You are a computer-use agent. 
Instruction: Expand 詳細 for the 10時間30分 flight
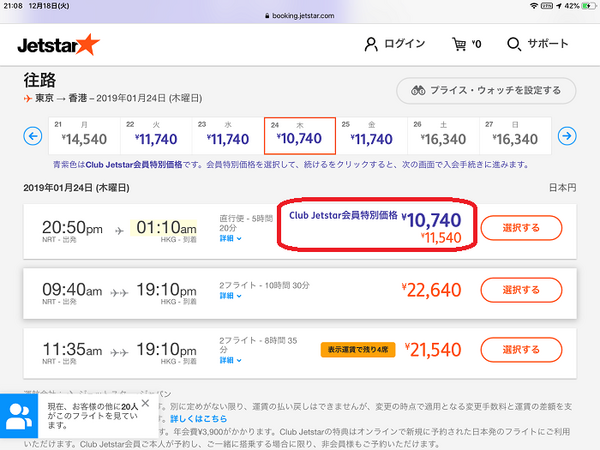click(230, 296)
